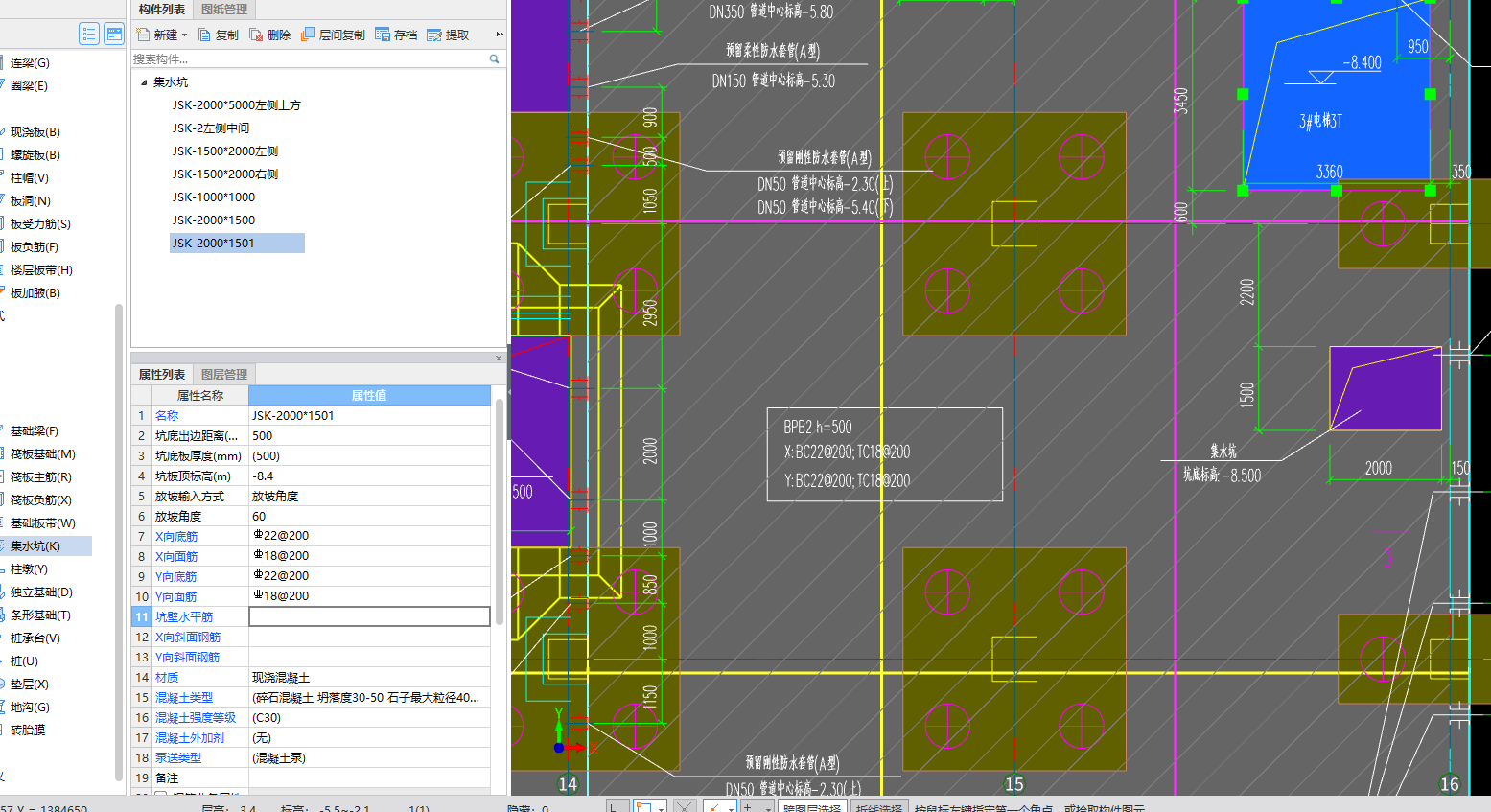Click the 折线选择 button
Viewport: 1491px width, 812px height.
point(878,807)
